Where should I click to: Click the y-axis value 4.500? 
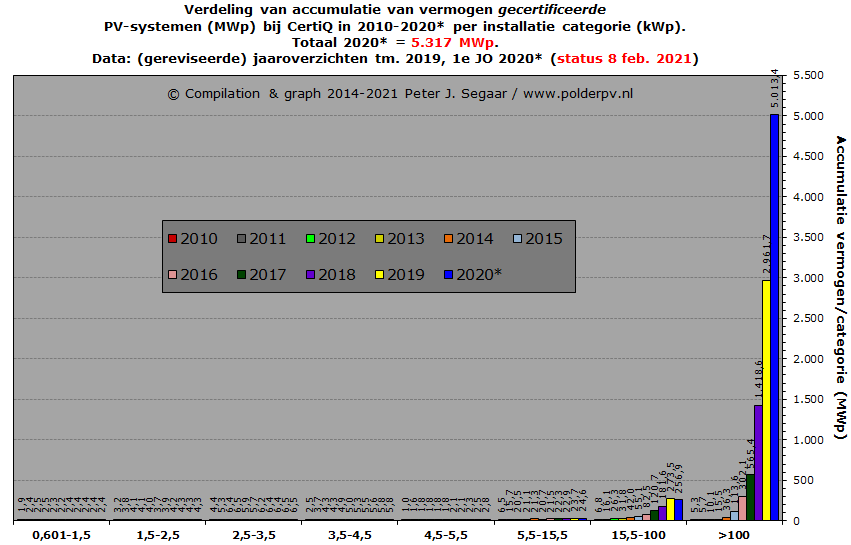coord(808,156)
